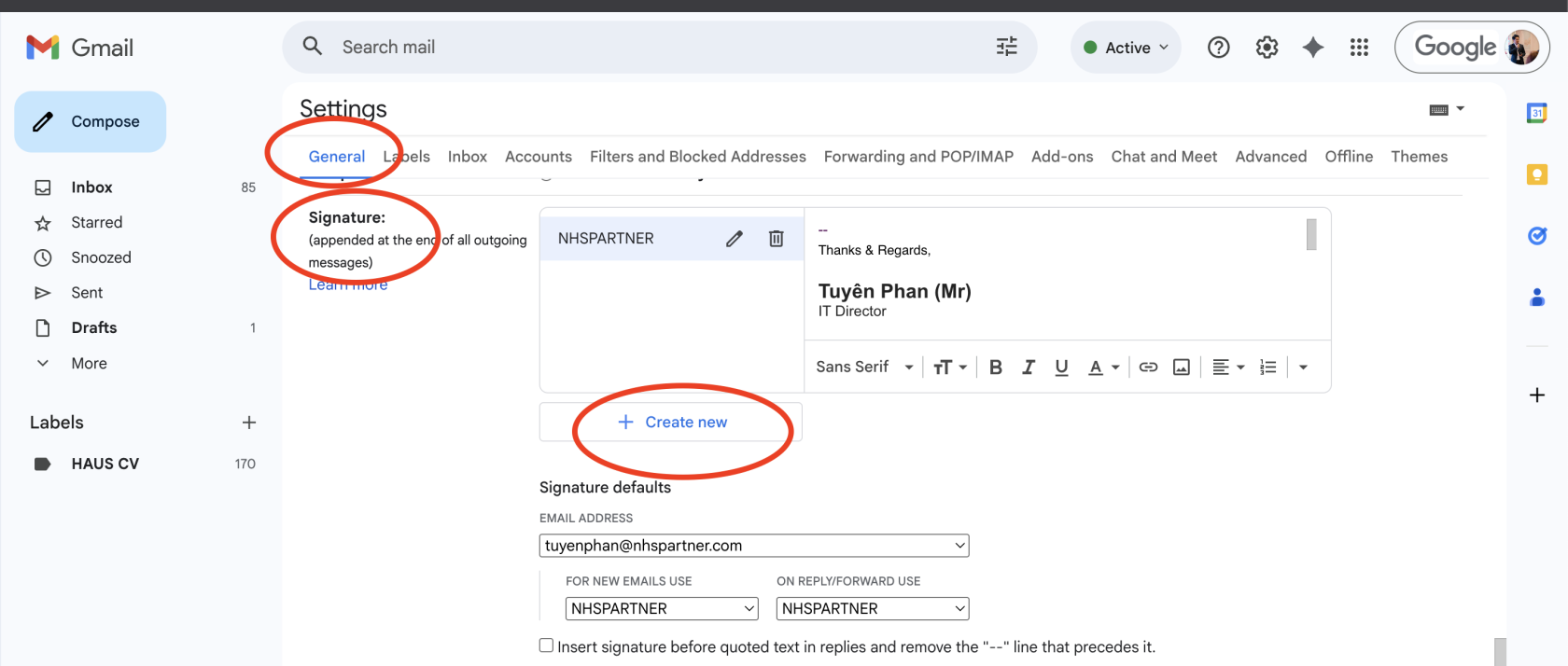Image resolution: width=1568 pixels, height=666 pixels.
Task: Apply italic formatting in signature toolbar
Action: click(x=1028, y=368)
